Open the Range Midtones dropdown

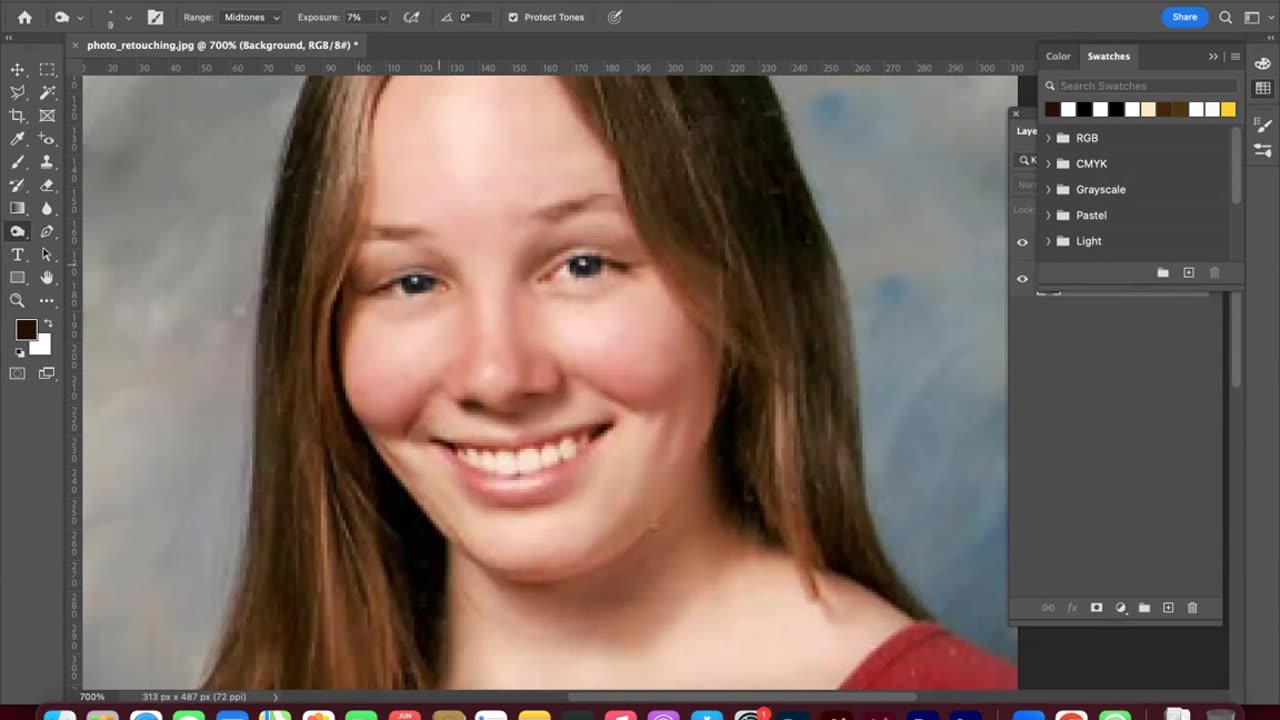[251, 17]
